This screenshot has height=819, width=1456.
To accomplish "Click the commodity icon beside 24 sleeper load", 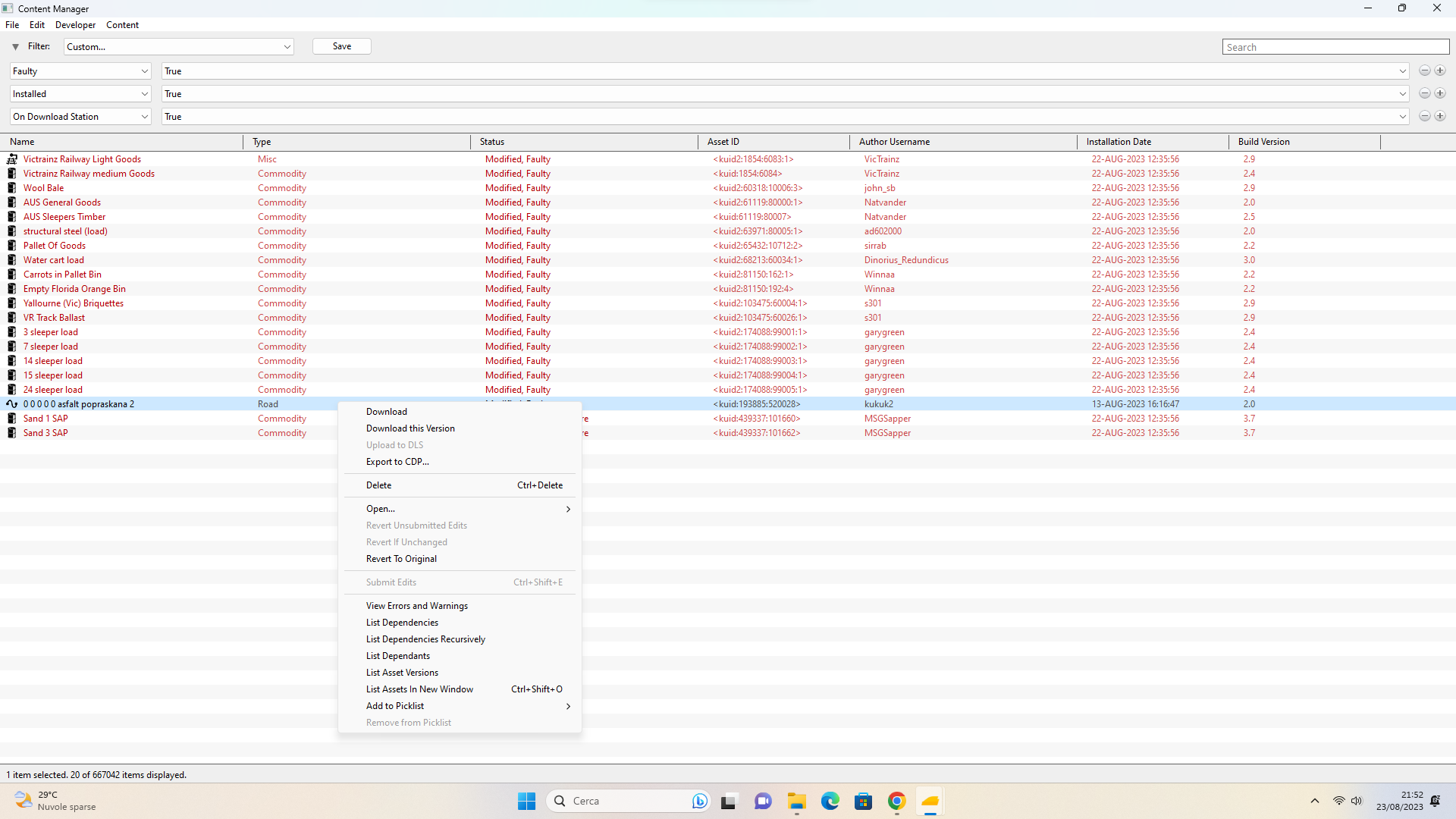I will click(x=12, y=390).
